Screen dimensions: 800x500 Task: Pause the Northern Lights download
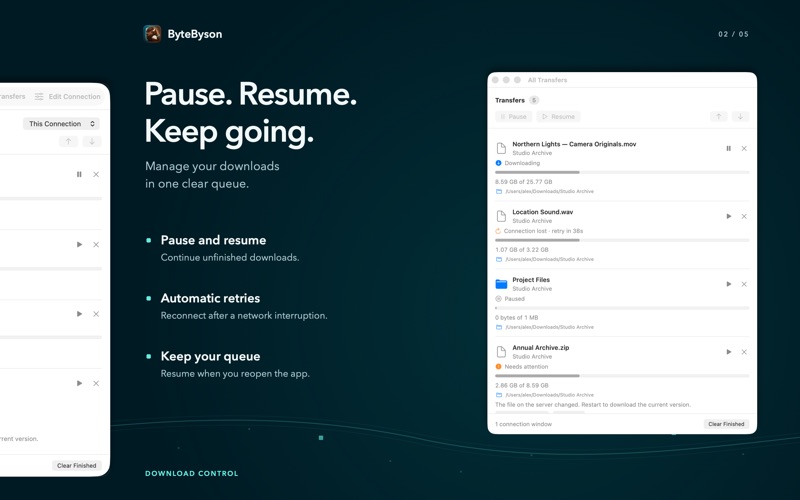(729, 148)
